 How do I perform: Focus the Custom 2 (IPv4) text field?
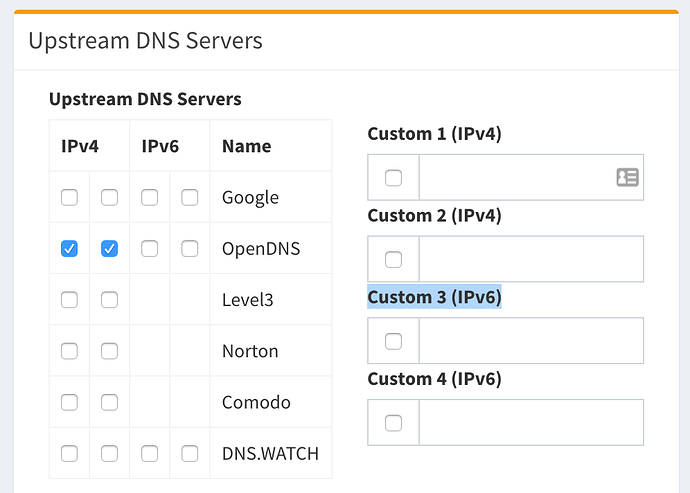click(530, 260)
